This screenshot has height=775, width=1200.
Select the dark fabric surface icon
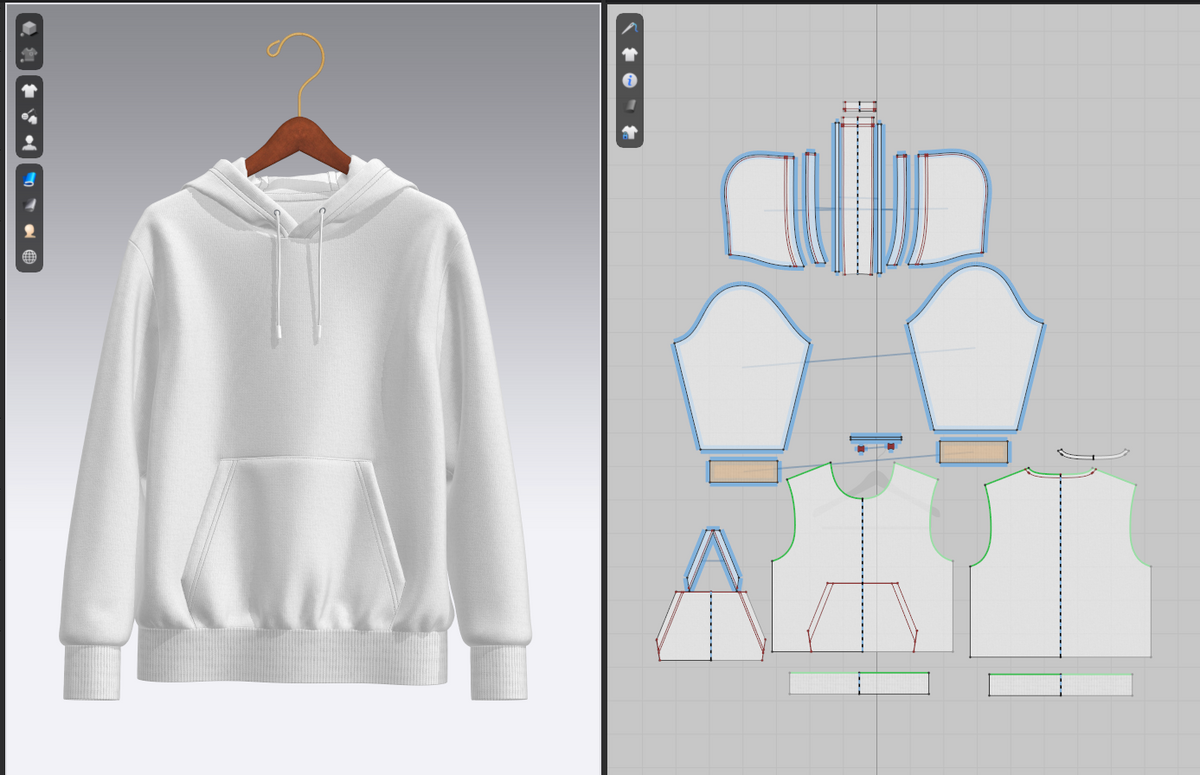pos(29,205)
